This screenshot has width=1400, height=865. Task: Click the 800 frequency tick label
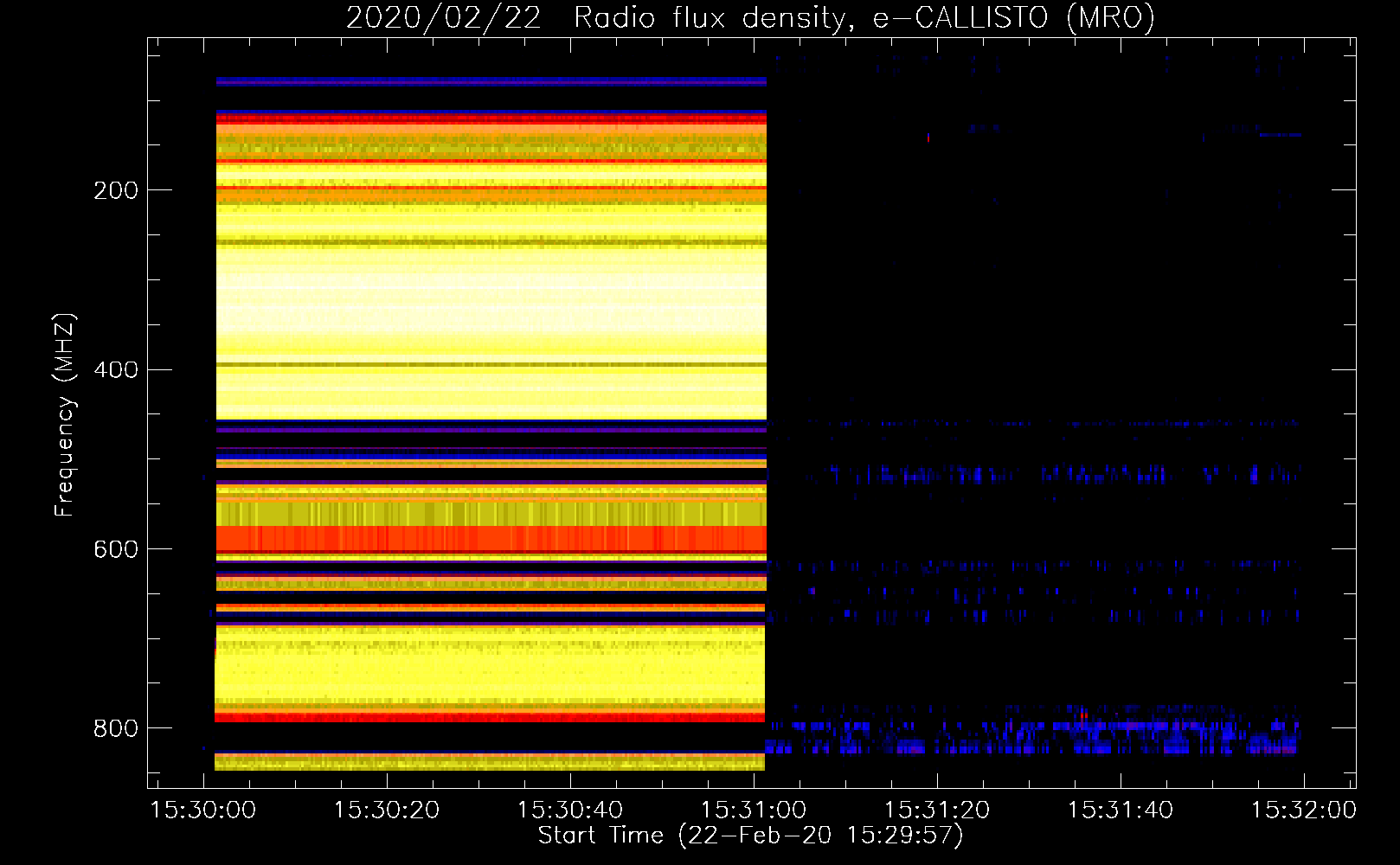pos(115,728)
